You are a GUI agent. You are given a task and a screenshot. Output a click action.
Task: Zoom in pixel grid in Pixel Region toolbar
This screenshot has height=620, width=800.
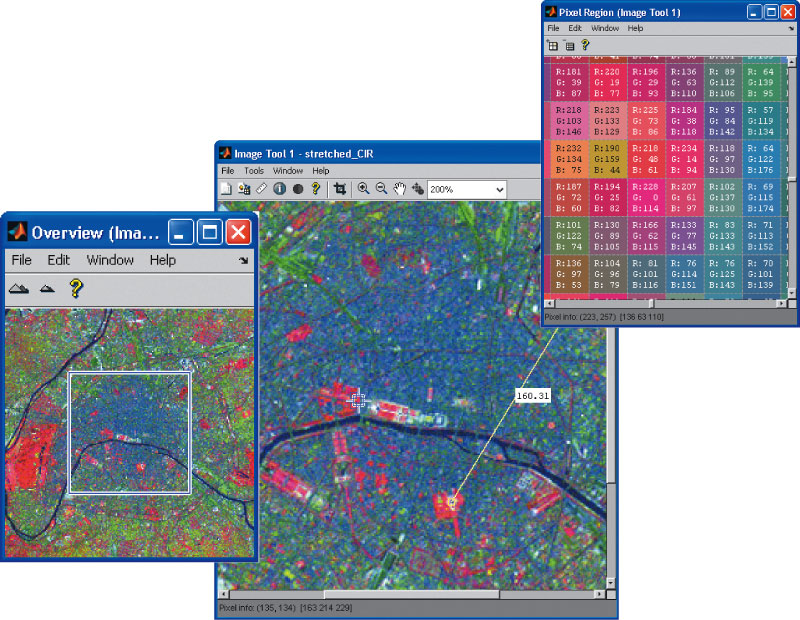[553, 45]
